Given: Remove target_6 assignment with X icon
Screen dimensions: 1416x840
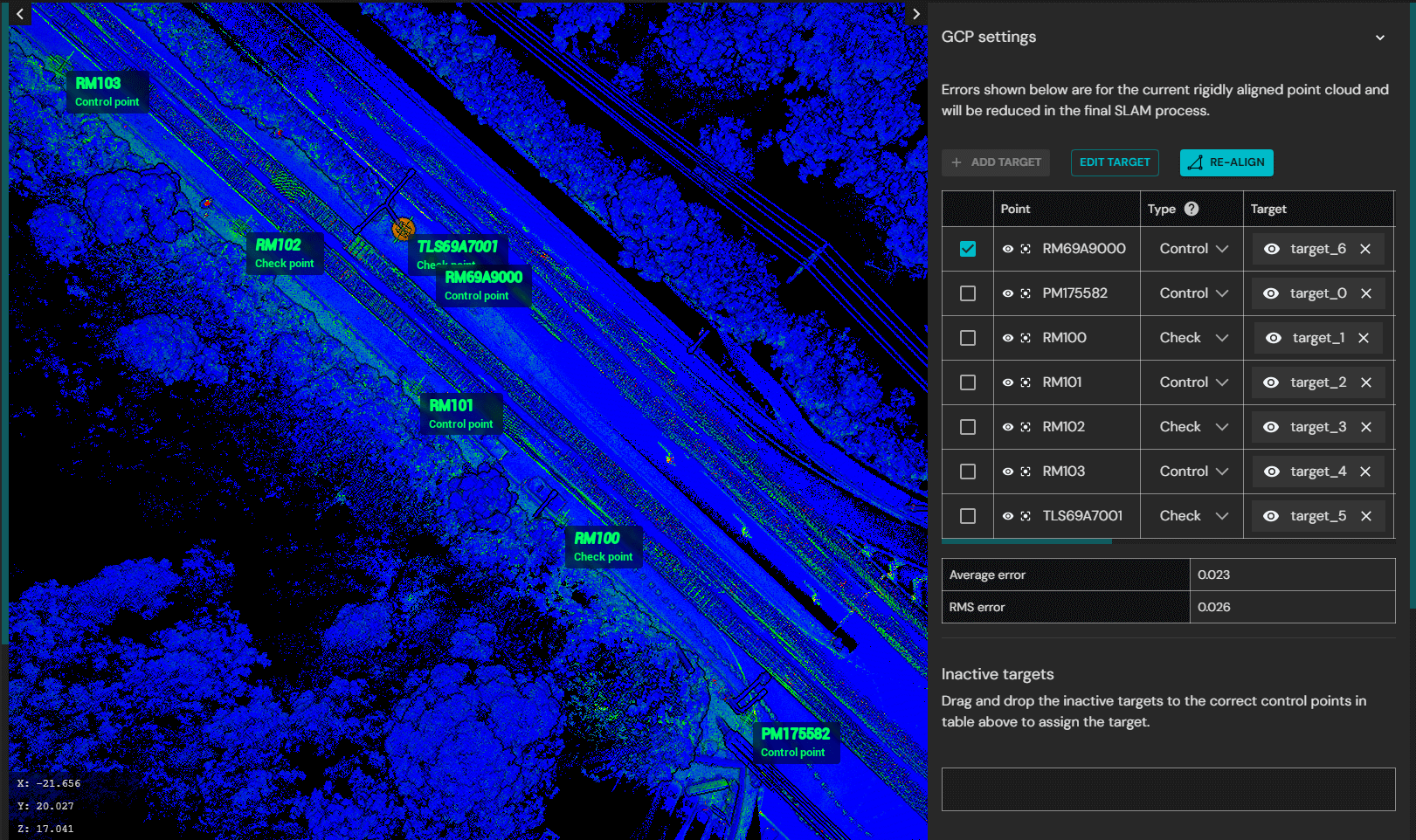Looking at the screenshot, I should coord(1365,249).
